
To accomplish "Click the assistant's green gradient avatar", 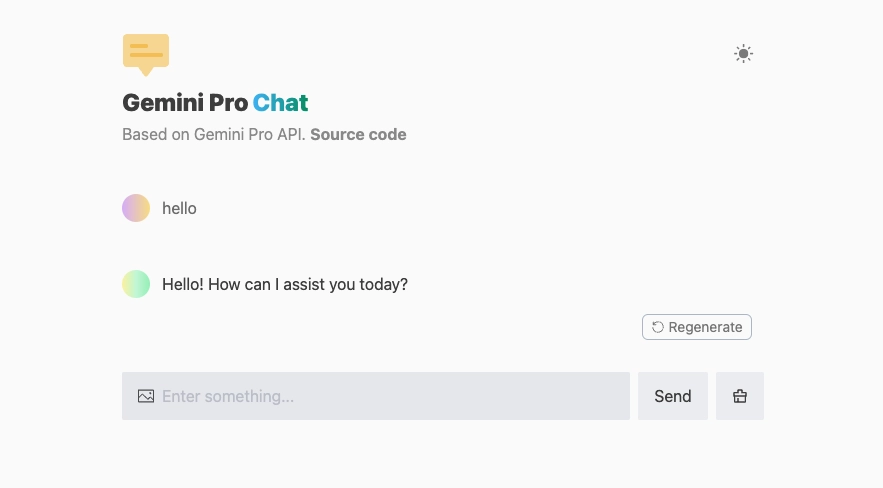I will [136, 284].
